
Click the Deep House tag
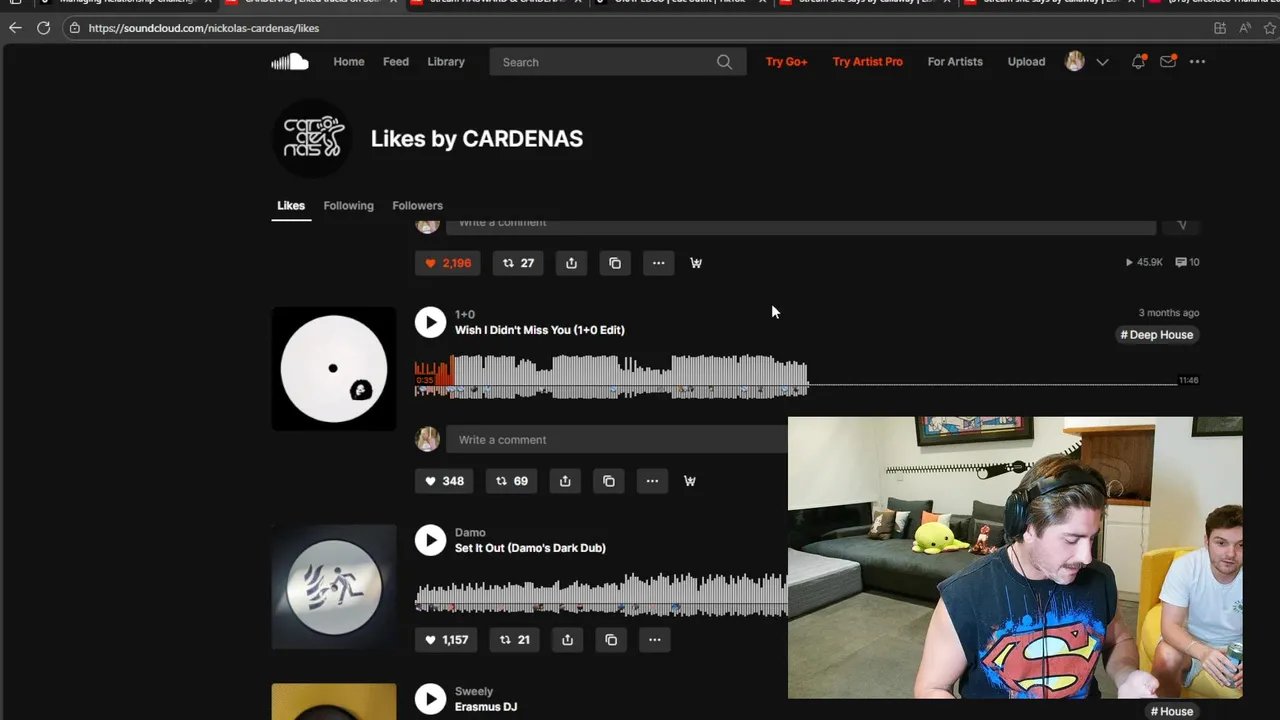coord(1157,335)
